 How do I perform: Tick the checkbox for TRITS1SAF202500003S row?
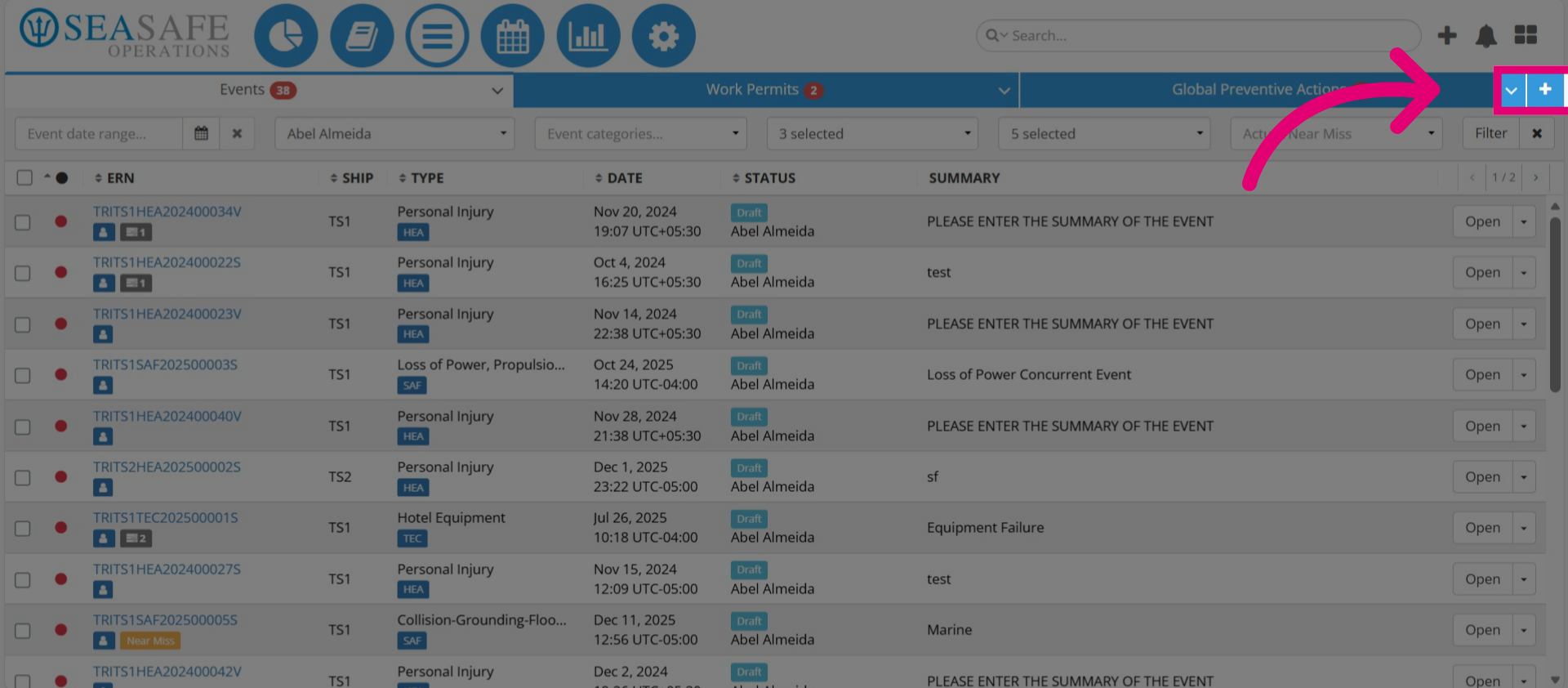point(23,375)
